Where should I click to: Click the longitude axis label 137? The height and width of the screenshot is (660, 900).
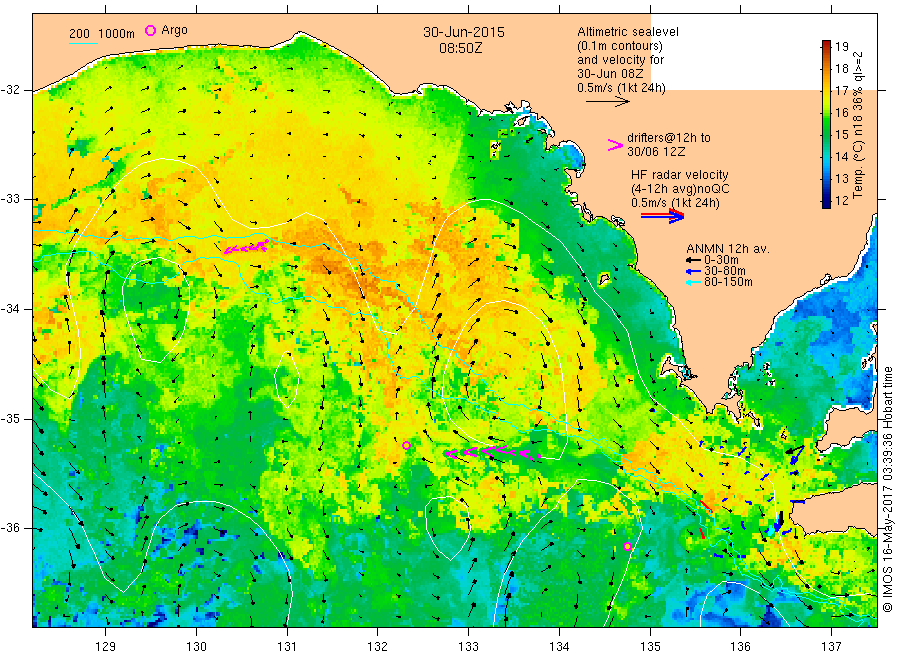coord(832,647)
